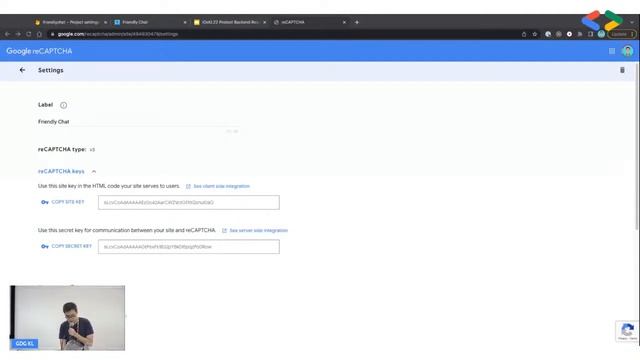Open the browser profile avatar

601,34
